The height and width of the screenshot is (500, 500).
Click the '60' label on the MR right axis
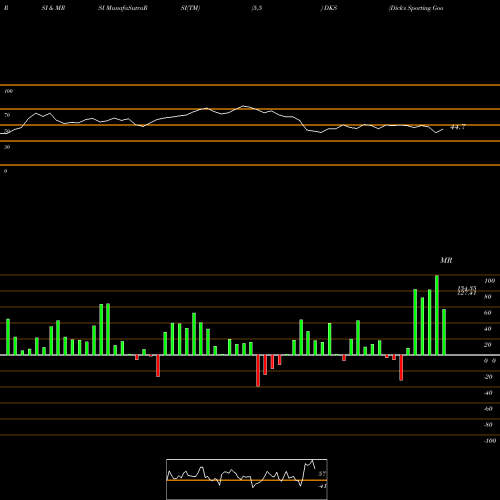[x=487, y=313]
